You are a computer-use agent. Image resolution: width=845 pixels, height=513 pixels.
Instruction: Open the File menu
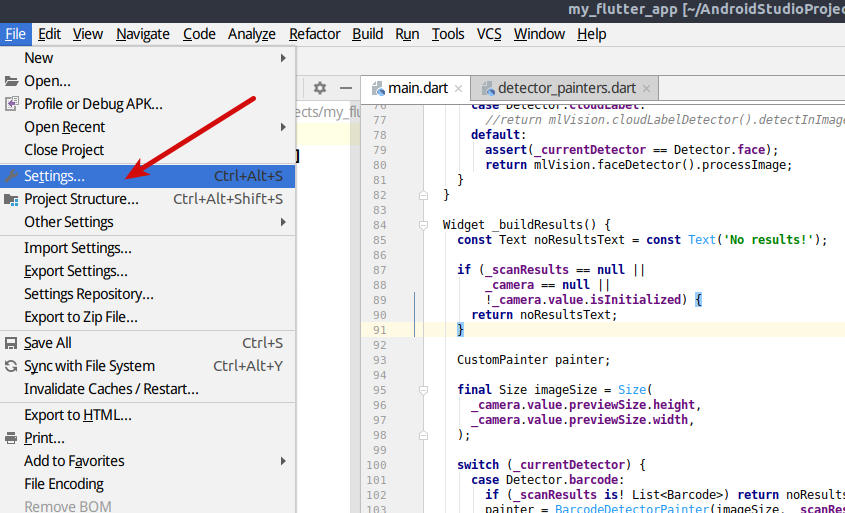(16, 34)
